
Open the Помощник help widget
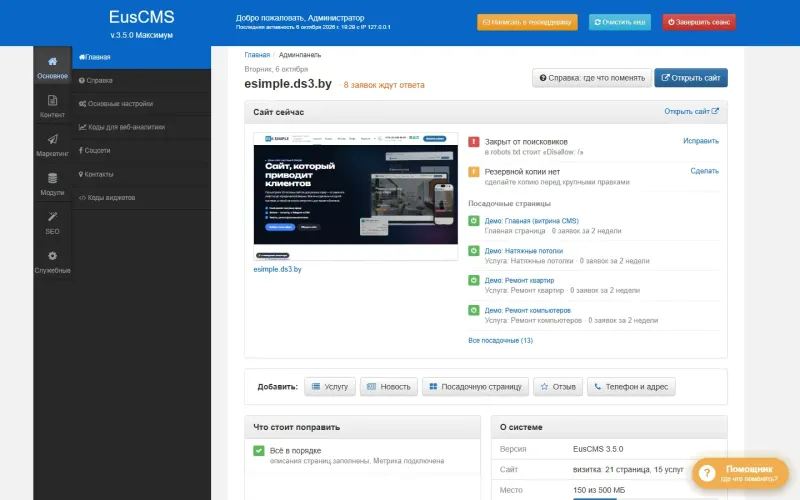point(740,473)
